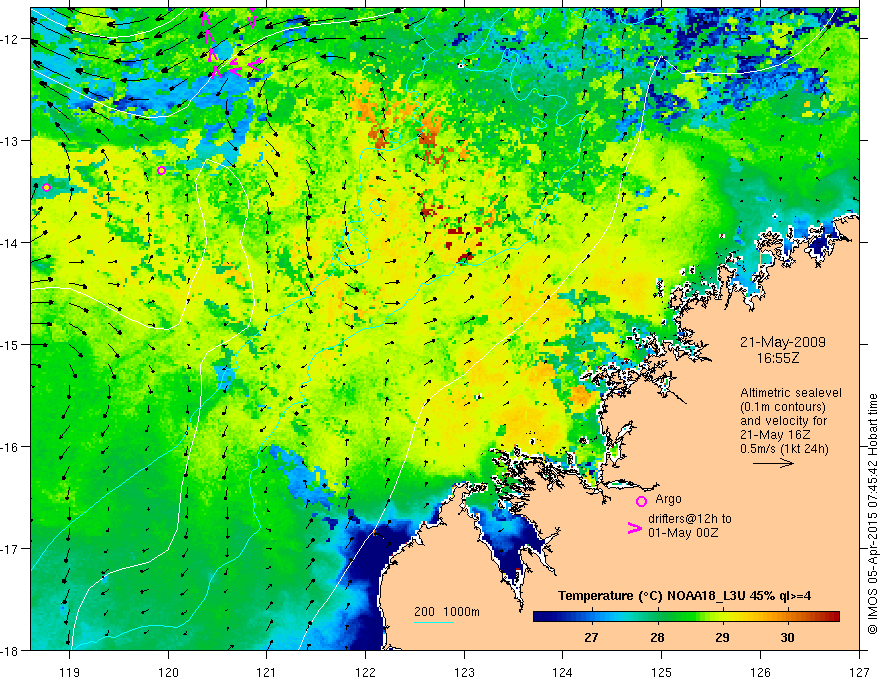Click the colour bar tick label 29

(x=722, y=637)
